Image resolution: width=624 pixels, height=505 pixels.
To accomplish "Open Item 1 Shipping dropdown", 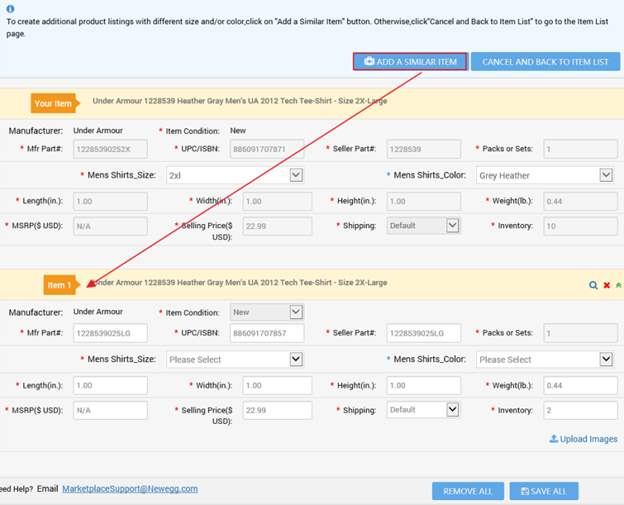I will pos(423,410).
